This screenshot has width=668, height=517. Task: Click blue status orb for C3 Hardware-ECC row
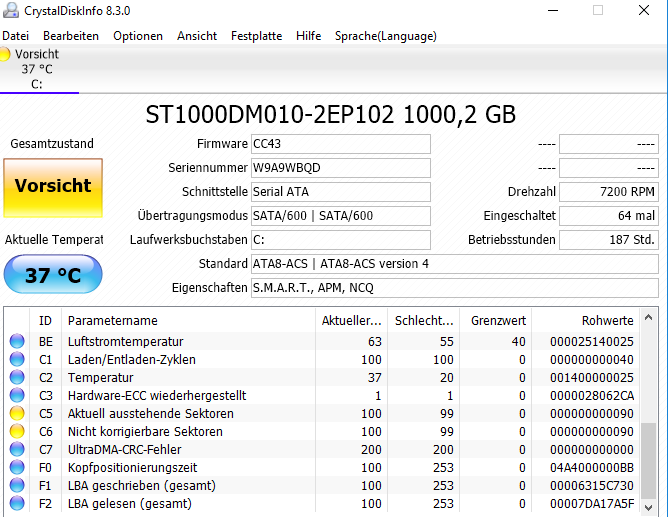[17, 395]
